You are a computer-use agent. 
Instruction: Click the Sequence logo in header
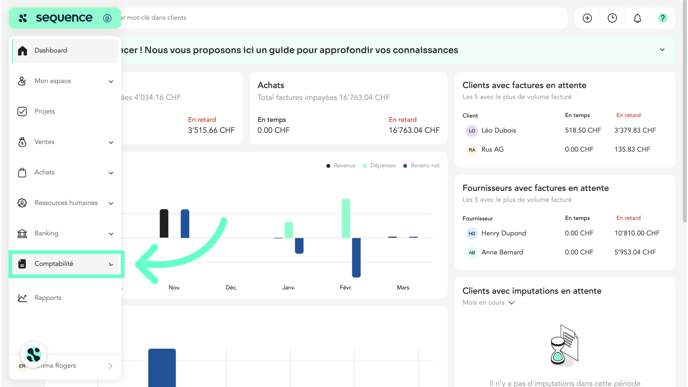pos(56,18)
